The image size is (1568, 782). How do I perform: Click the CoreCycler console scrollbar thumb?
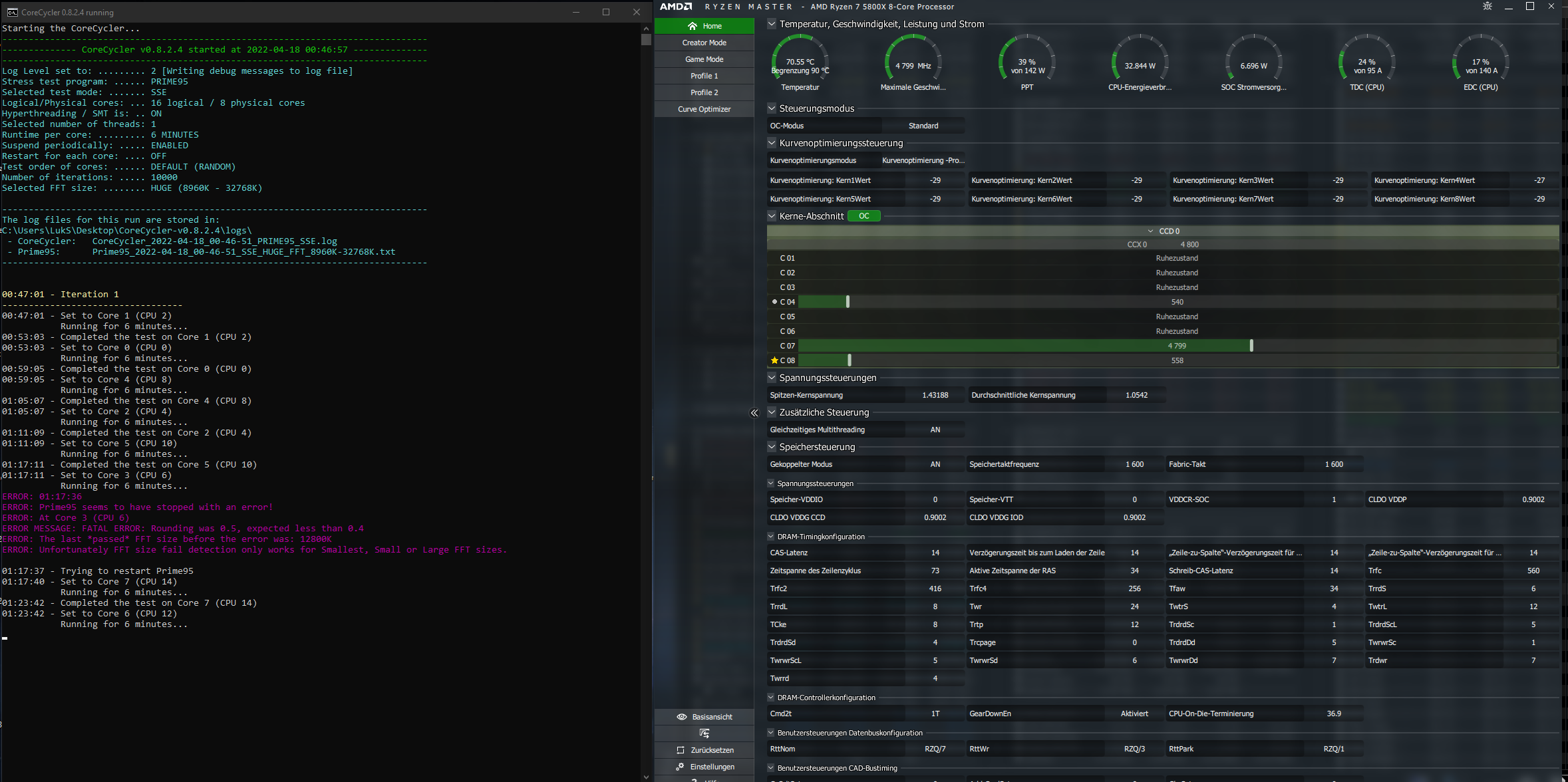click(646, 39)
